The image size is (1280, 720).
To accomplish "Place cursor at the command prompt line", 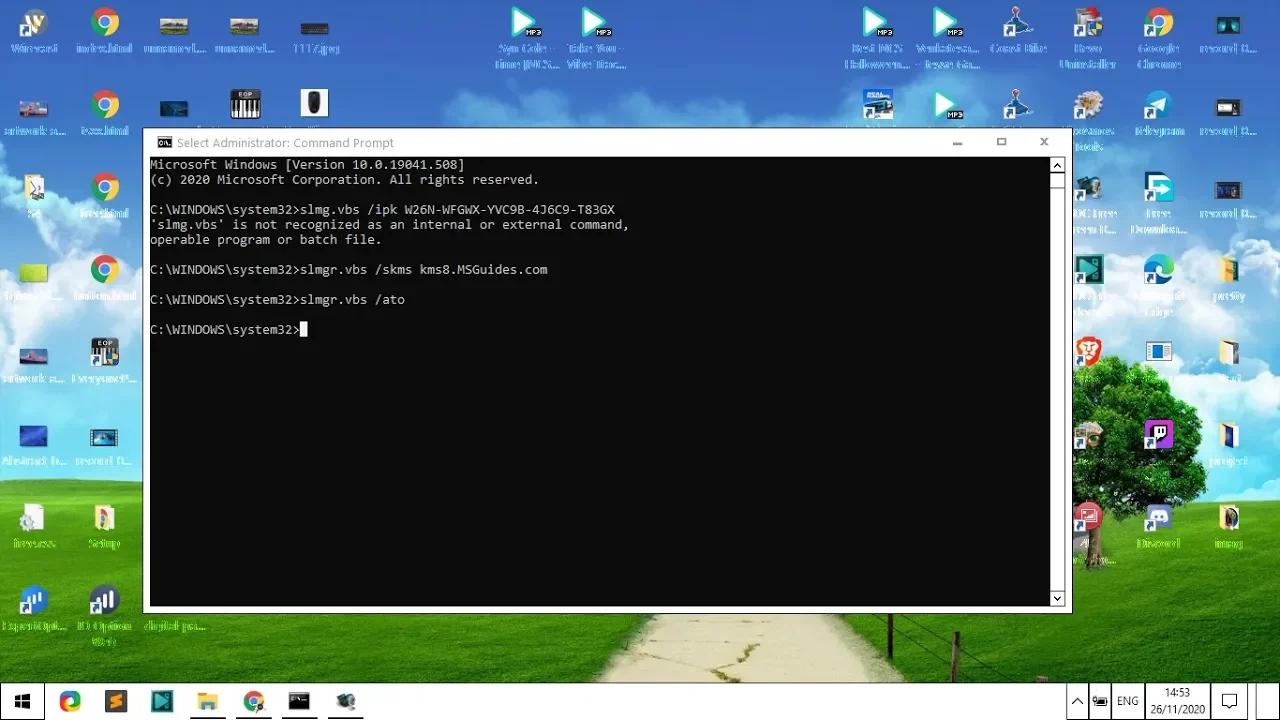I will [x=305, y=329].
